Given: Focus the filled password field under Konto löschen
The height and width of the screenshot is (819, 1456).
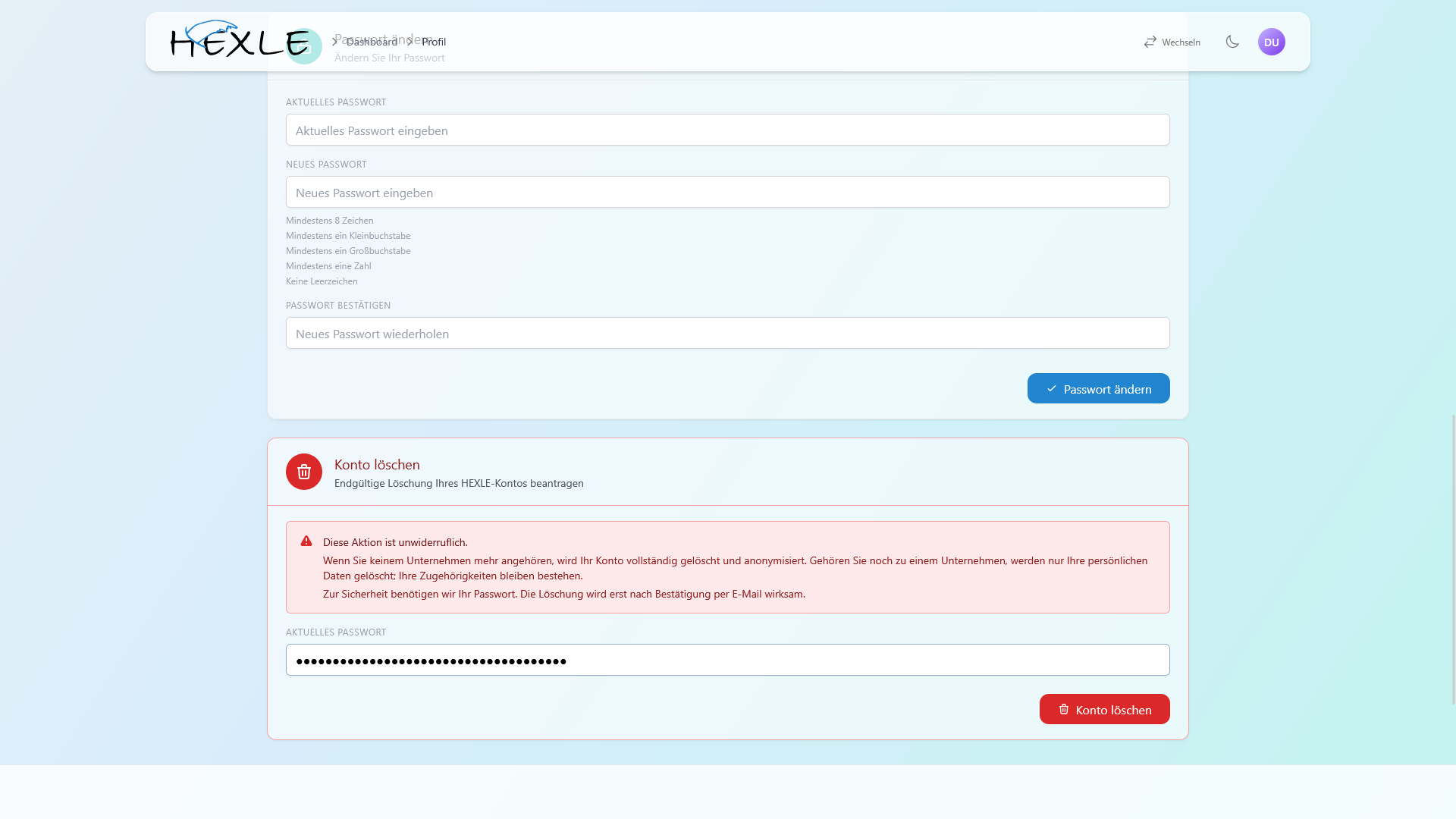Looking at the screenshot, I should point(728,660).
